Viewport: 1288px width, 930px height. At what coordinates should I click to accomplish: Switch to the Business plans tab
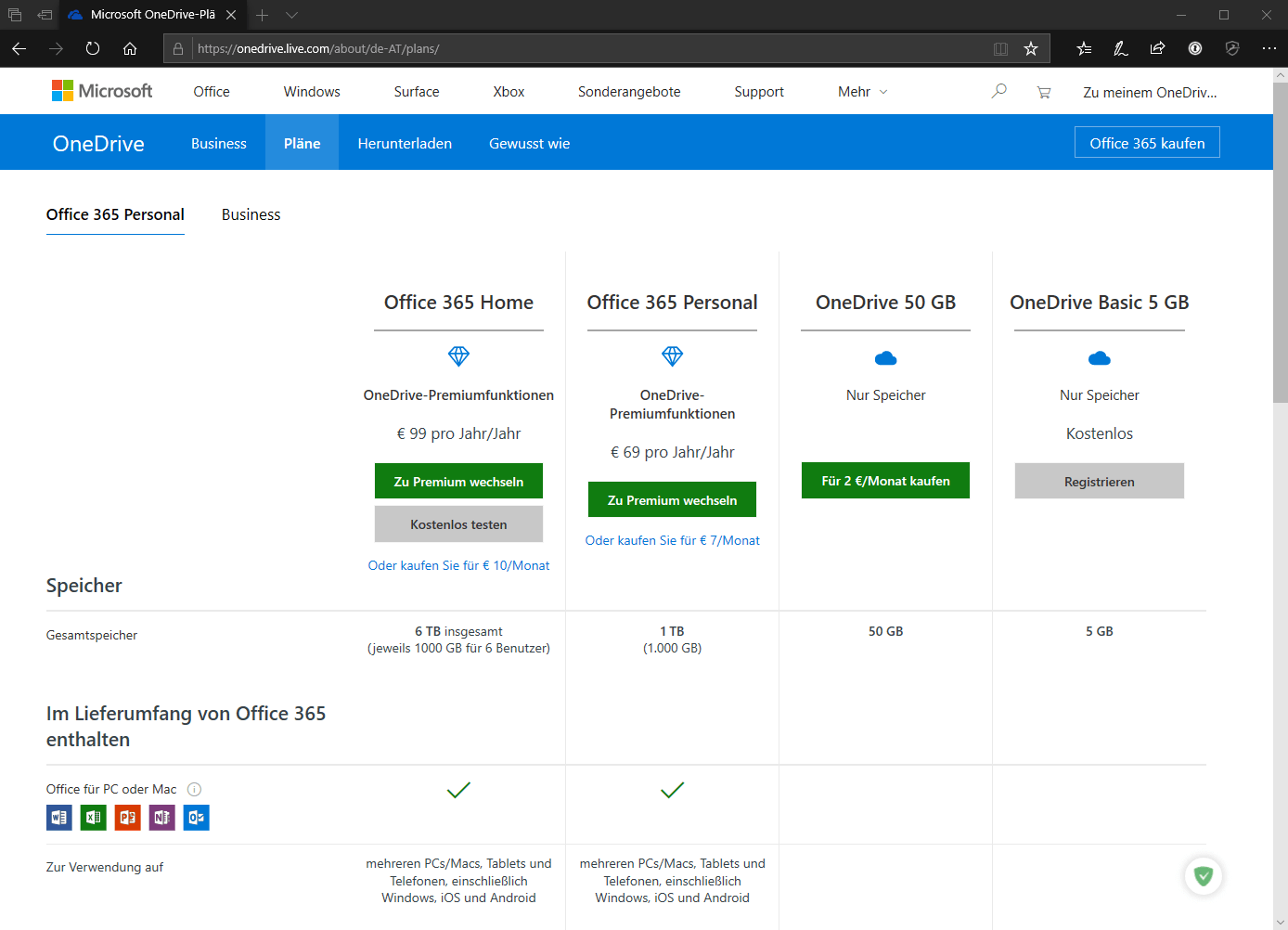(x=251, y=214)
